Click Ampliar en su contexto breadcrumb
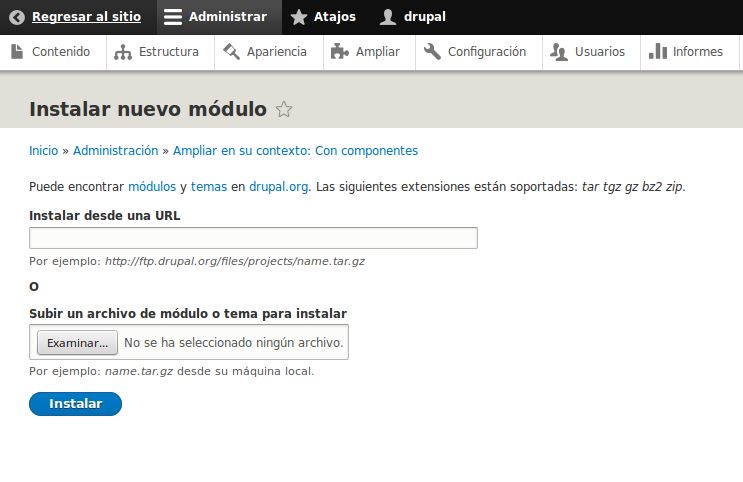The width and height of the screenshot is (743, 482). (x=295, y=151)
